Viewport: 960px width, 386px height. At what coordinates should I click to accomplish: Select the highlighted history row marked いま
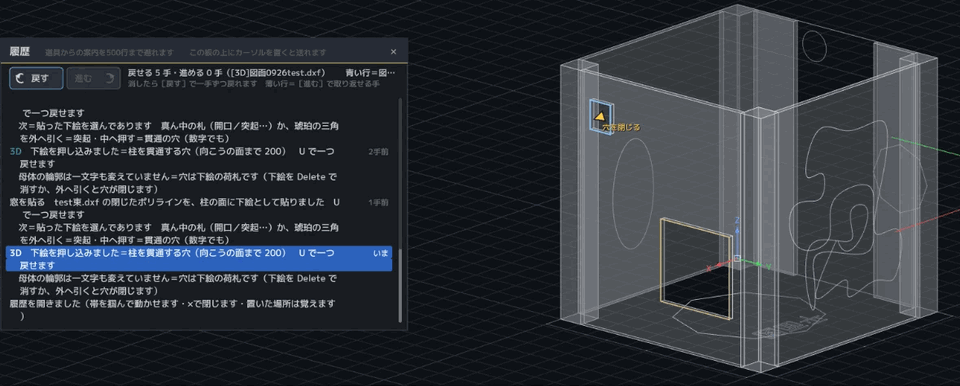click(x=198, y=259)
